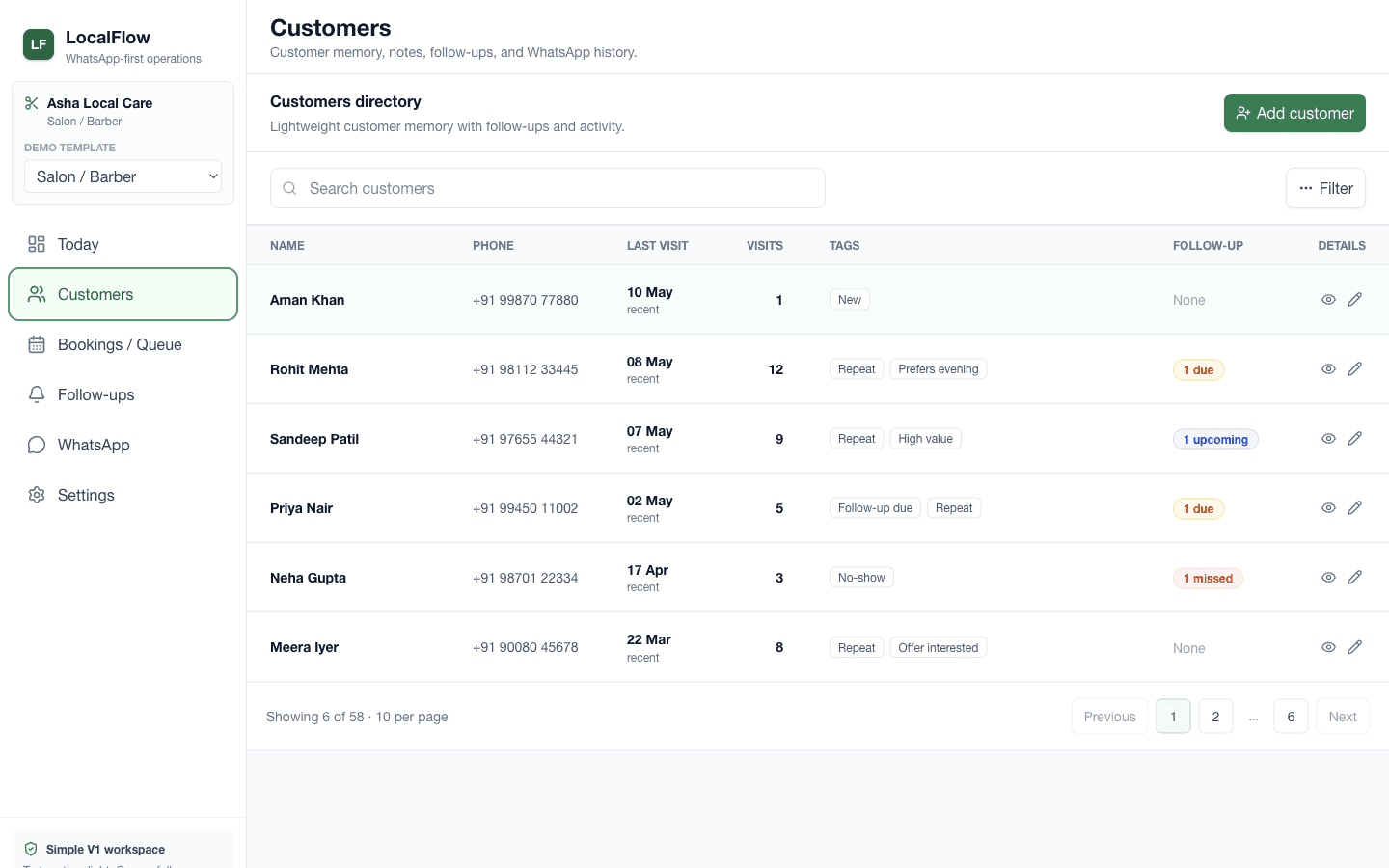Click the No-show tag
1389x868 pixels.
[861, 578]
